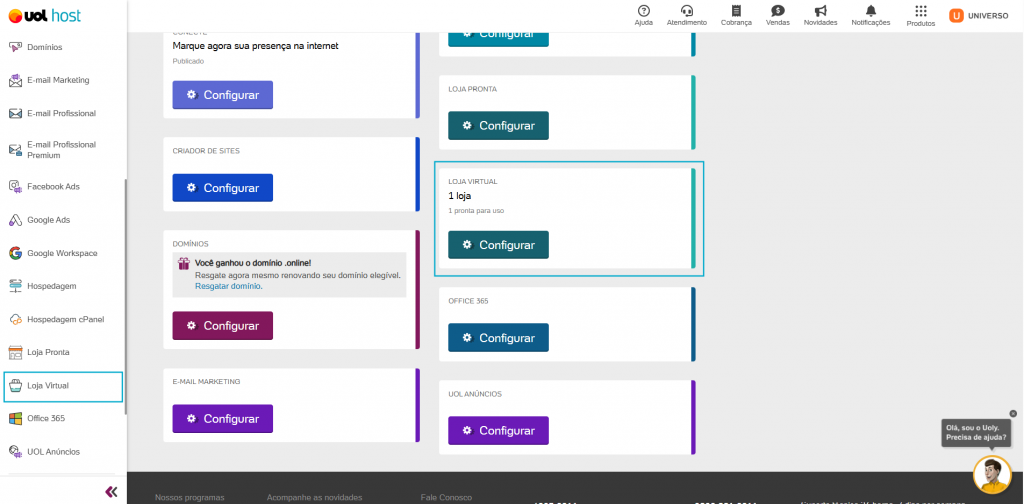Open the Notificações bell icon
Viewport: 1024px width, 504px height.
tap(871, 10)
